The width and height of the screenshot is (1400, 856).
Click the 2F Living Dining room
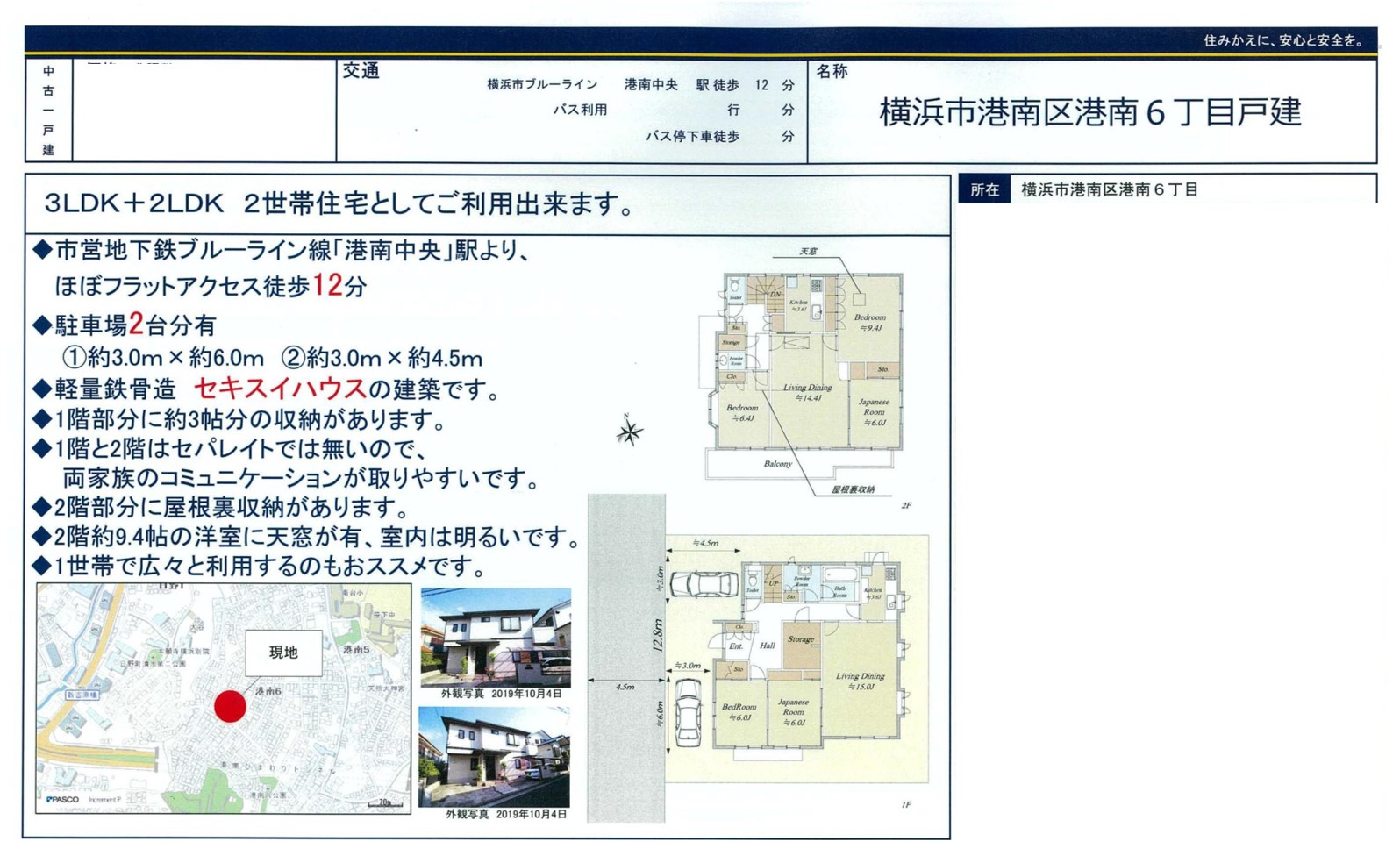coord(807,392)
